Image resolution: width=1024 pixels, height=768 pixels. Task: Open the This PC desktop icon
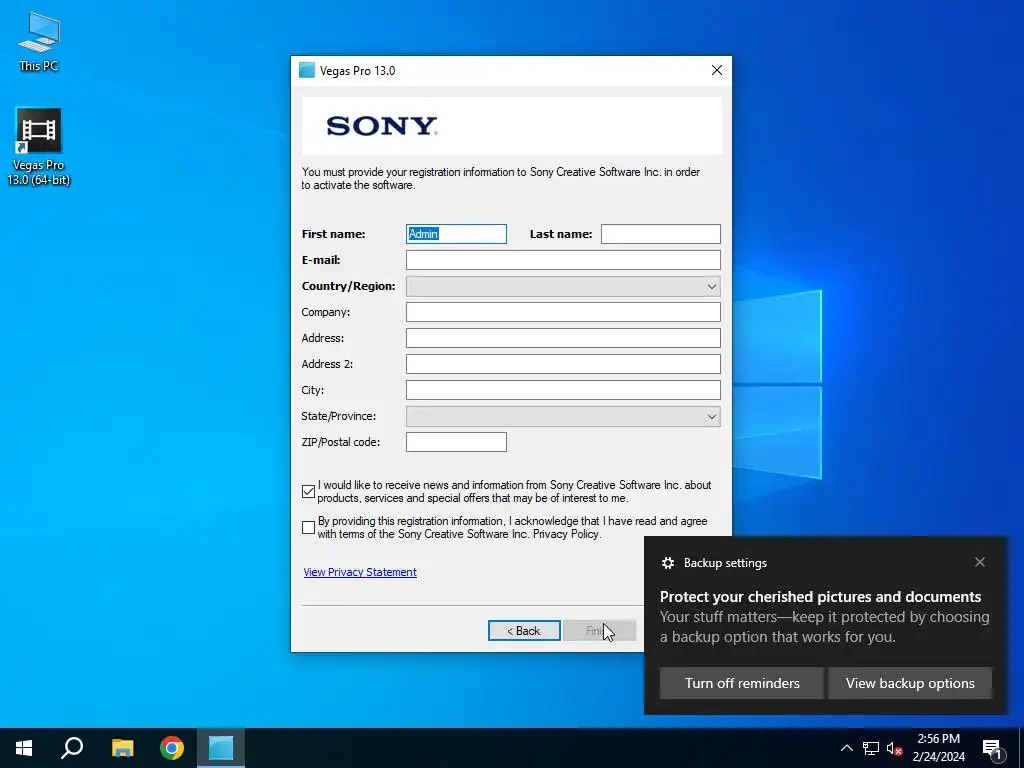tap(39, 41)
